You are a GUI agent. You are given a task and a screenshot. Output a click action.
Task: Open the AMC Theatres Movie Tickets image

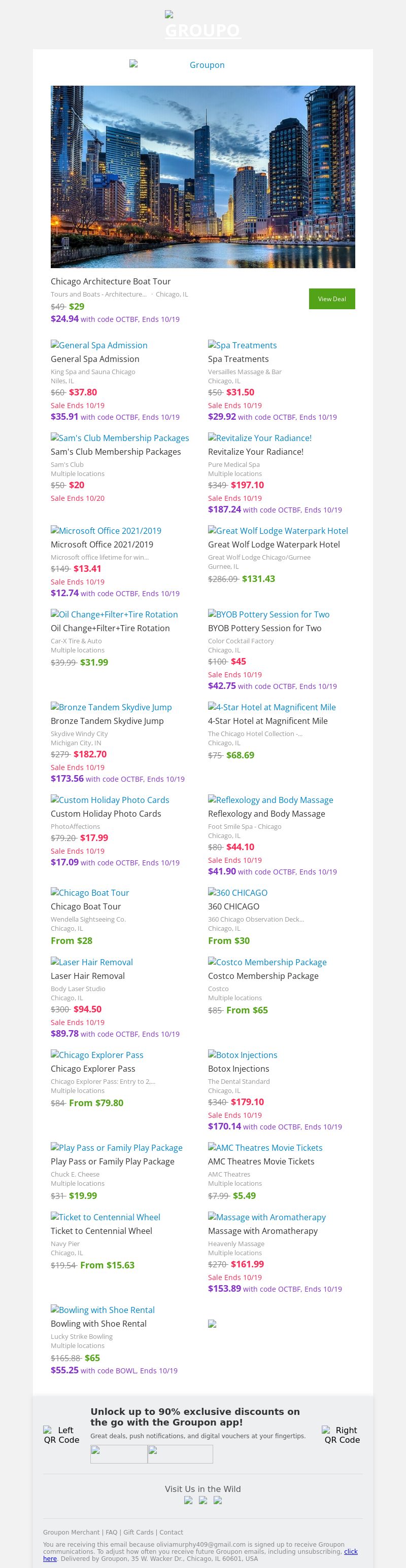265,1147
